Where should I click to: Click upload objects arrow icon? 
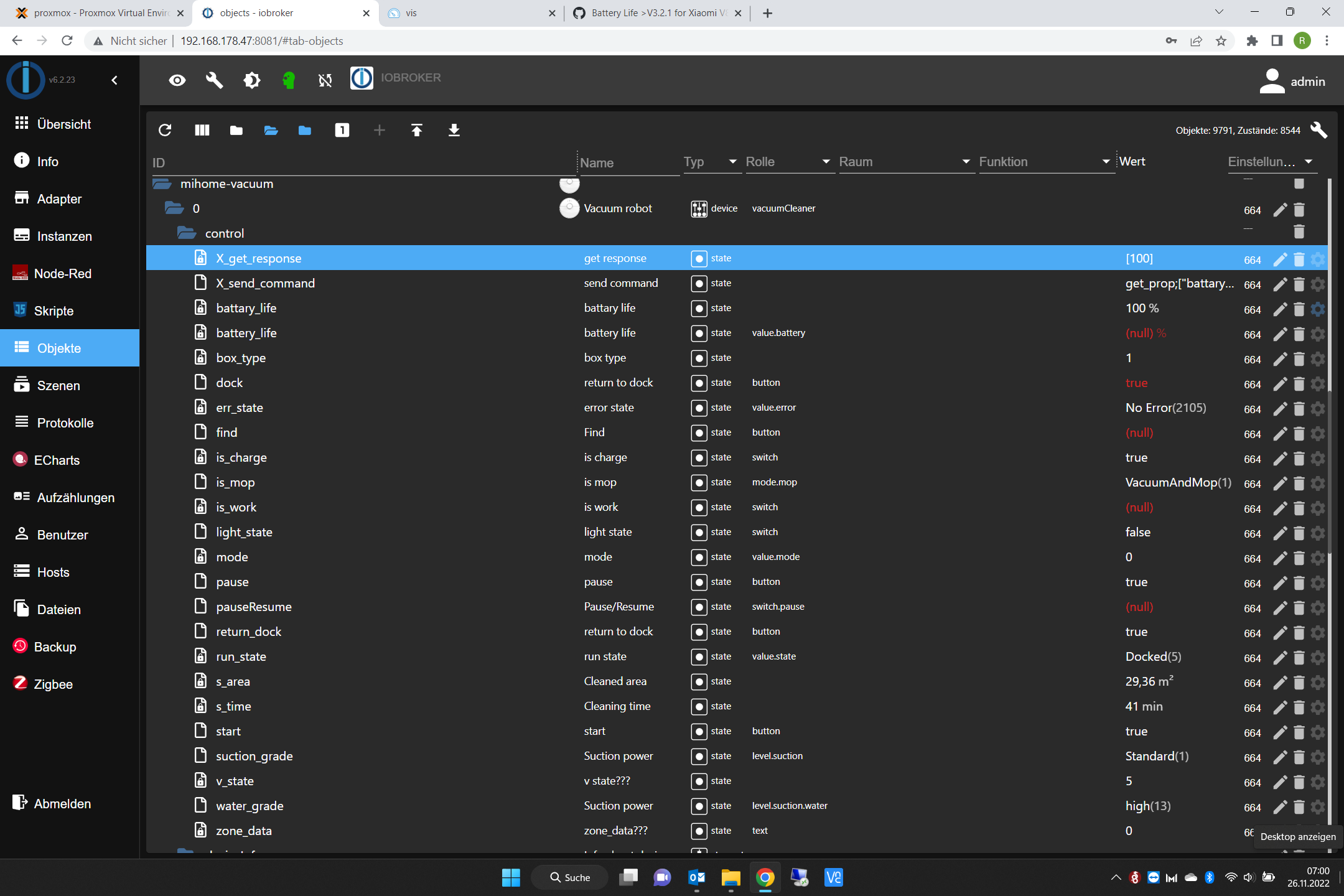(416, 130)
